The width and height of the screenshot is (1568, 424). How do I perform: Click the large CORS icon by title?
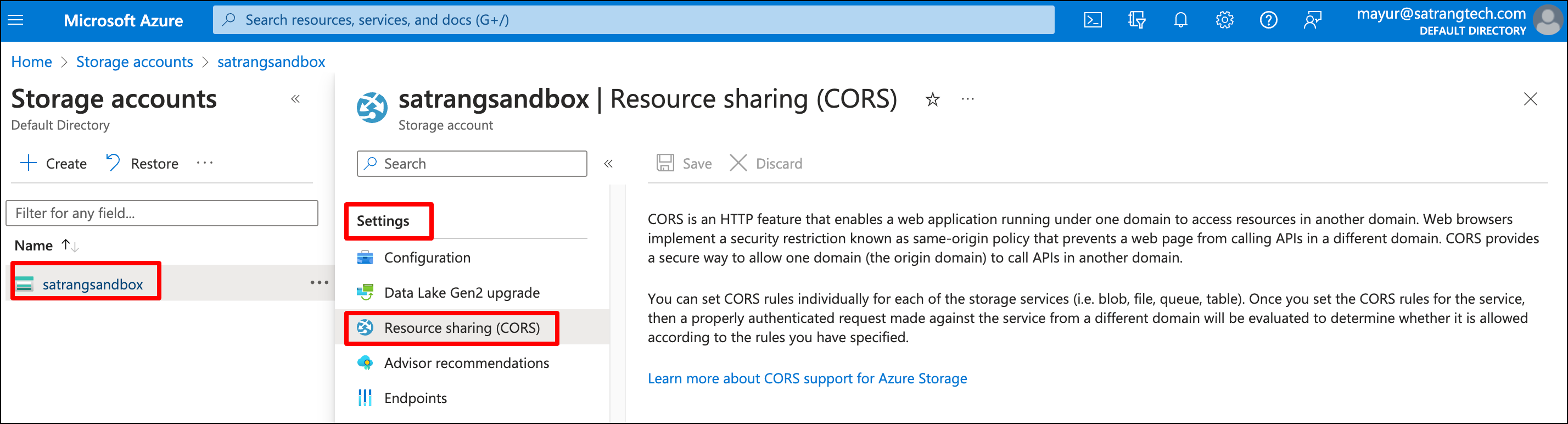coord(372,108)
